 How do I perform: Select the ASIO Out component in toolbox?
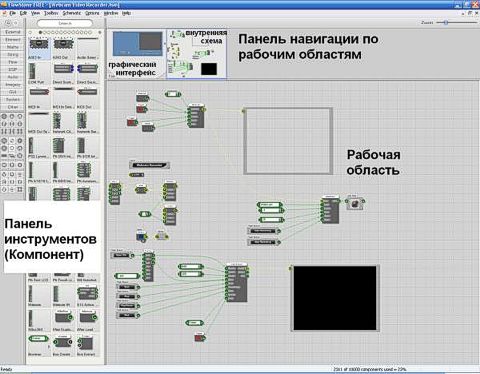pos(63,48)
